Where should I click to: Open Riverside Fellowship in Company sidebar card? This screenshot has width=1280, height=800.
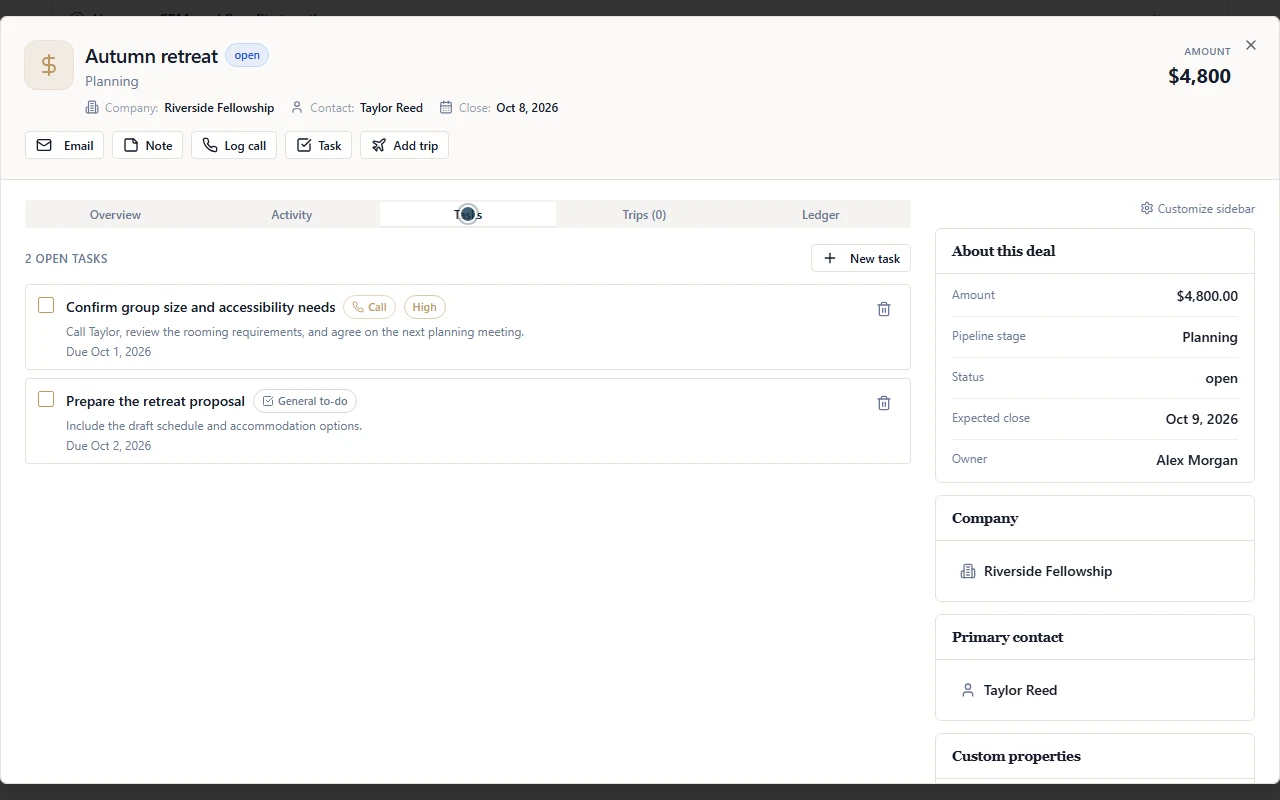[x=1048, y=571]
